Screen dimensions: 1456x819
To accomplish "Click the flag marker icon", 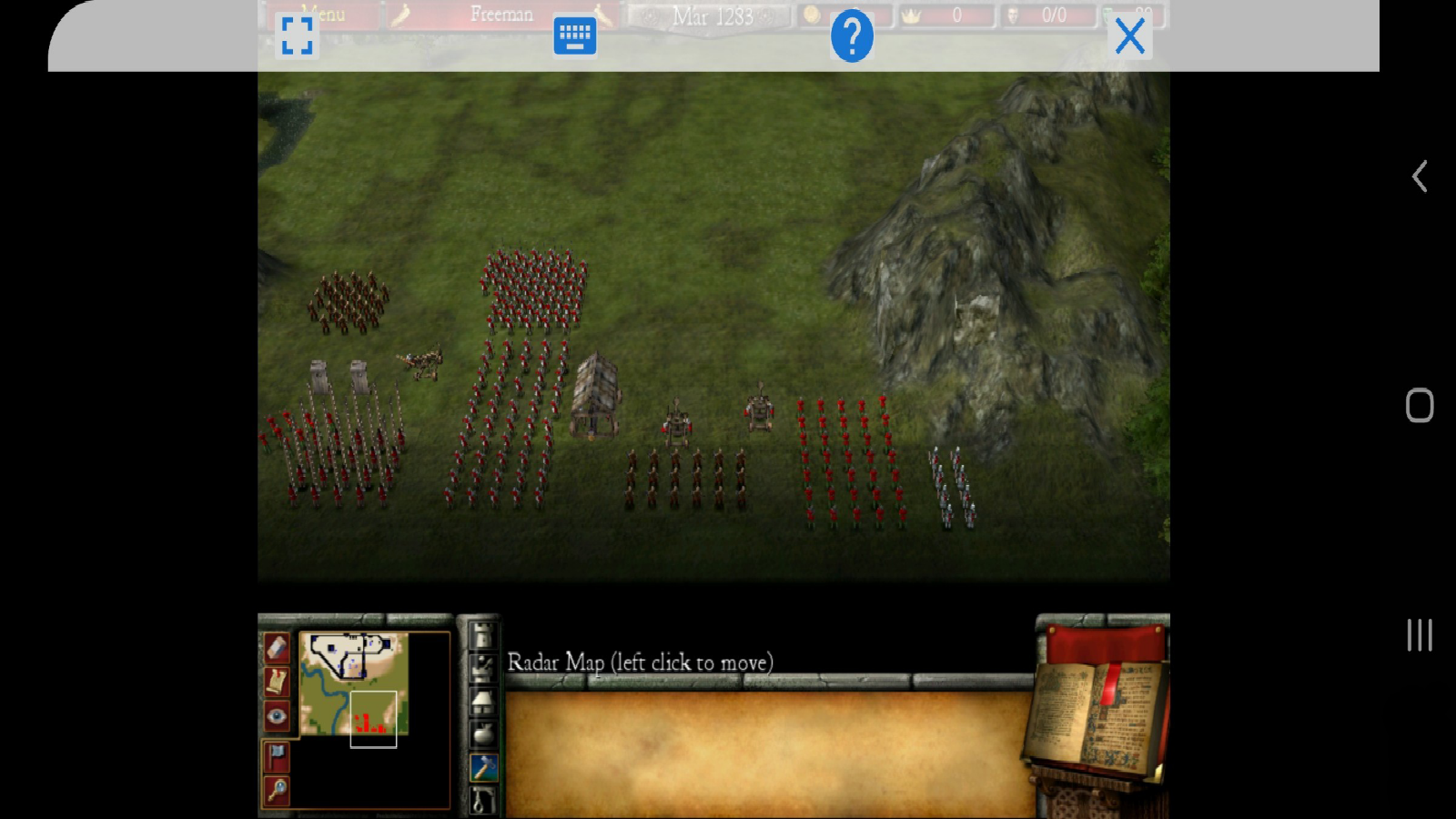I will (277, 756).
